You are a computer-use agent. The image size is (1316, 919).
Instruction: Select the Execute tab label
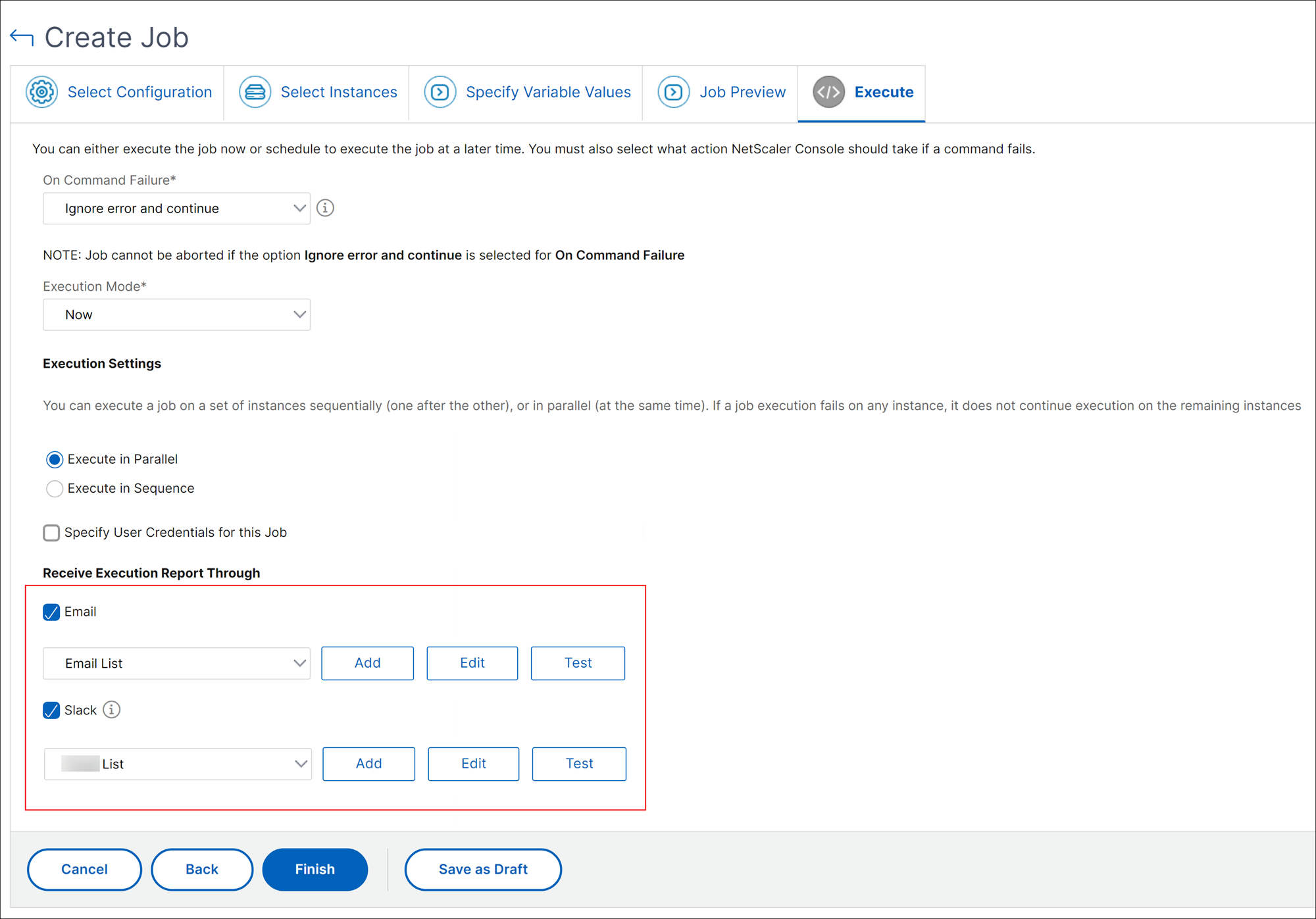(x=884, y=92)
